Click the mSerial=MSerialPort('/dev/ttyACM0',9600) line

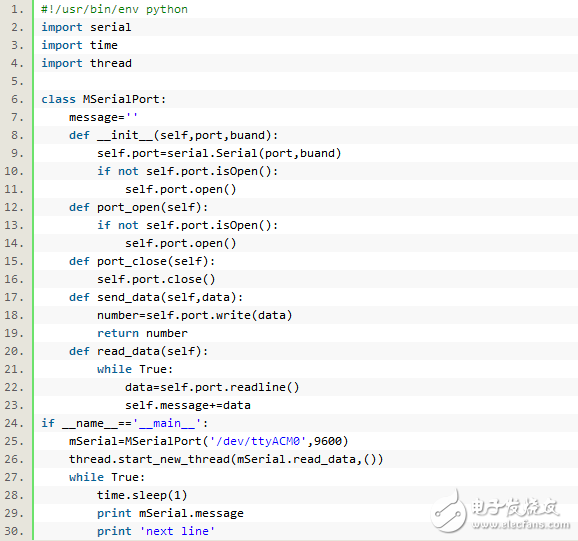tap(208, 441)
